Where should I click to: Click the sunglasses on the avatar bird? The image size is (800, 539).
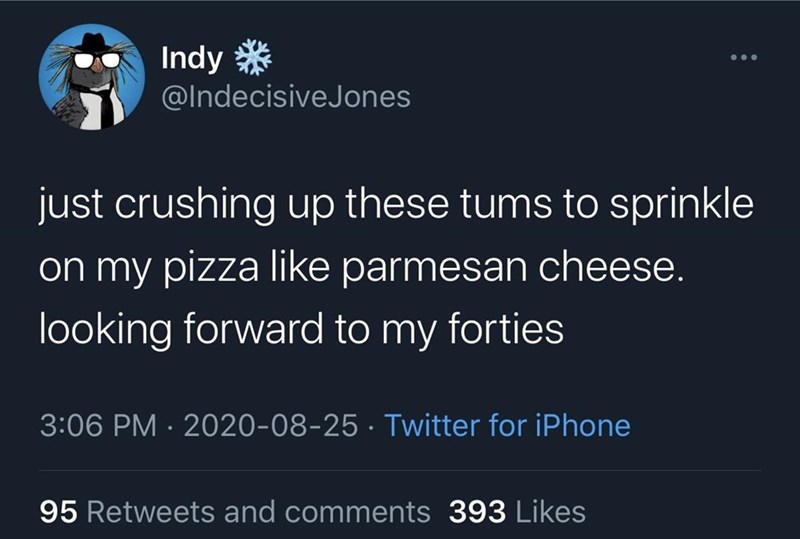coord(98,60)
